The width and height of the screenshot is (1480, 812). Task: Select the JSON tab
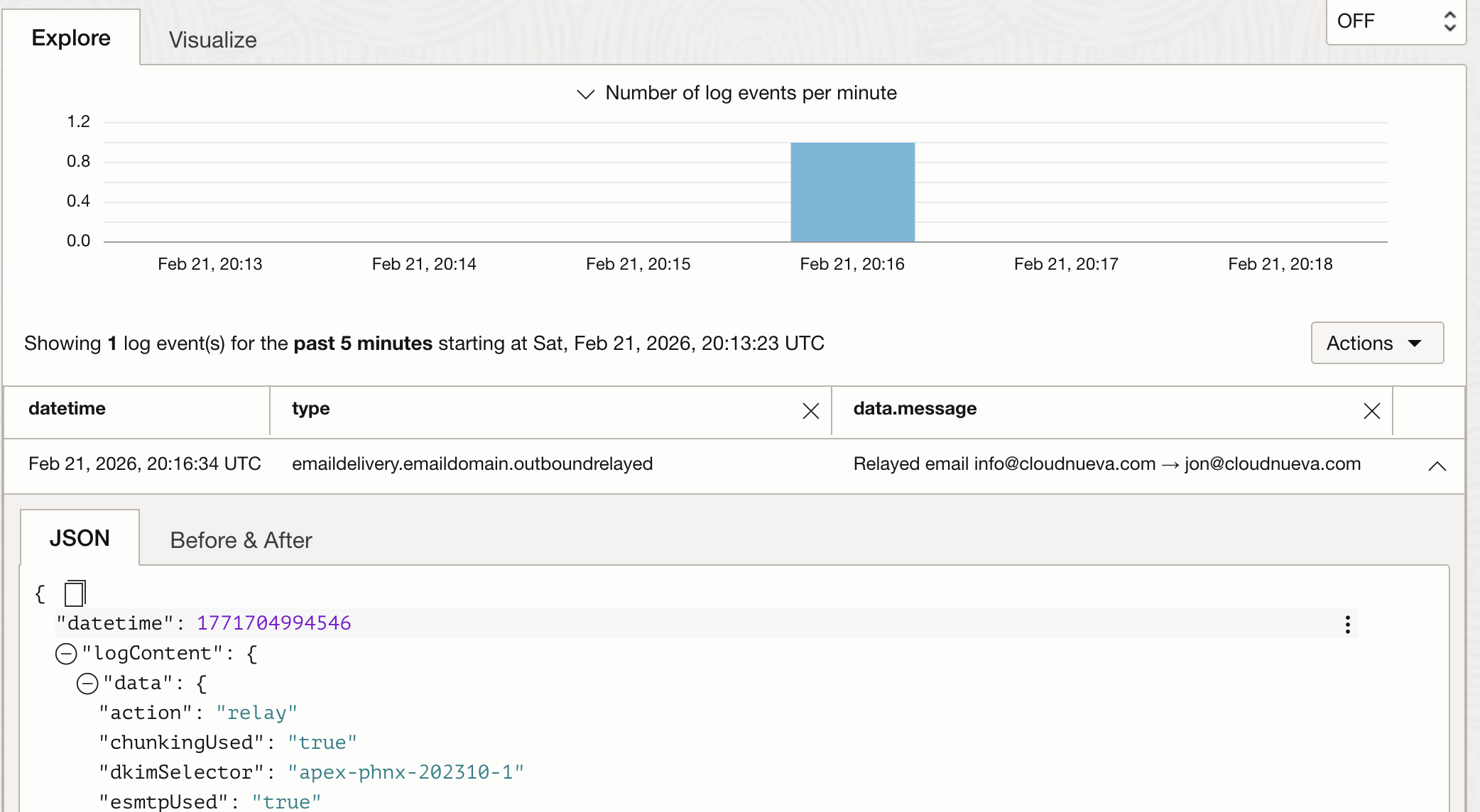80,538
